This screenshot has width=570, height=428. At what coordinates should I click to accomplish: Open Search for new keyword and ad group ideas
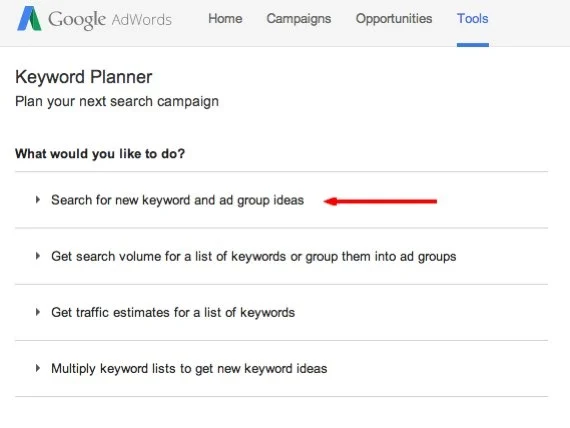(x=177, y=200)
